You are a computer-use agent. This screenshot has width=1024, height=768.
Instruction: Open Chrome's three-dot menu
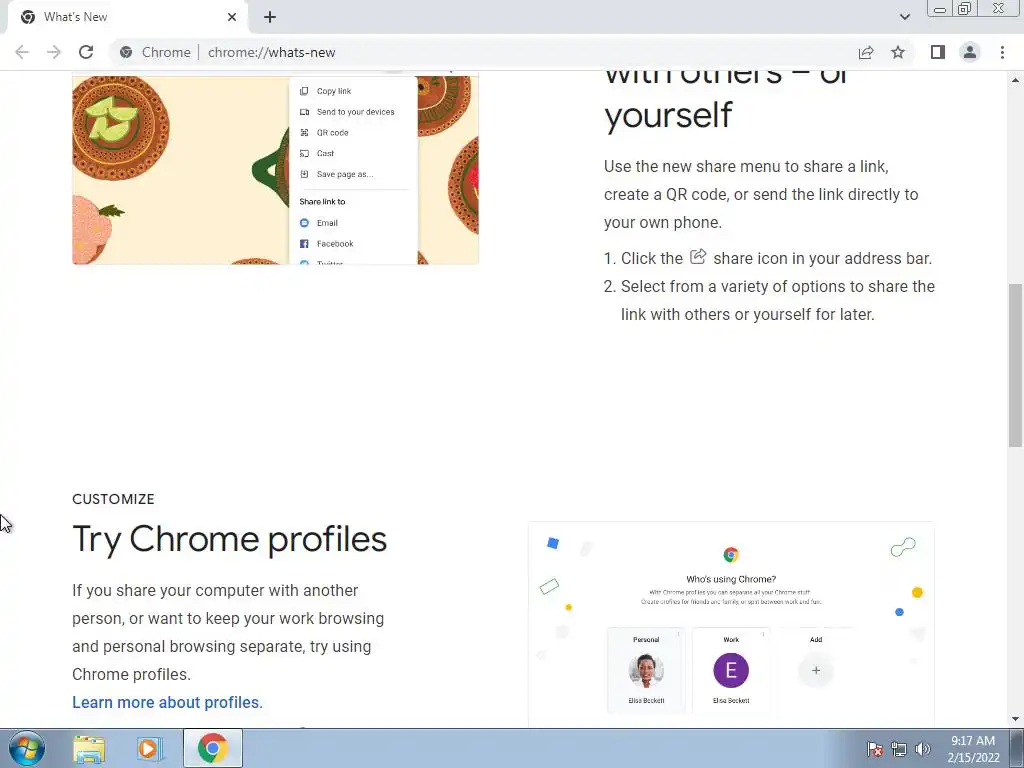[1002, 52]
